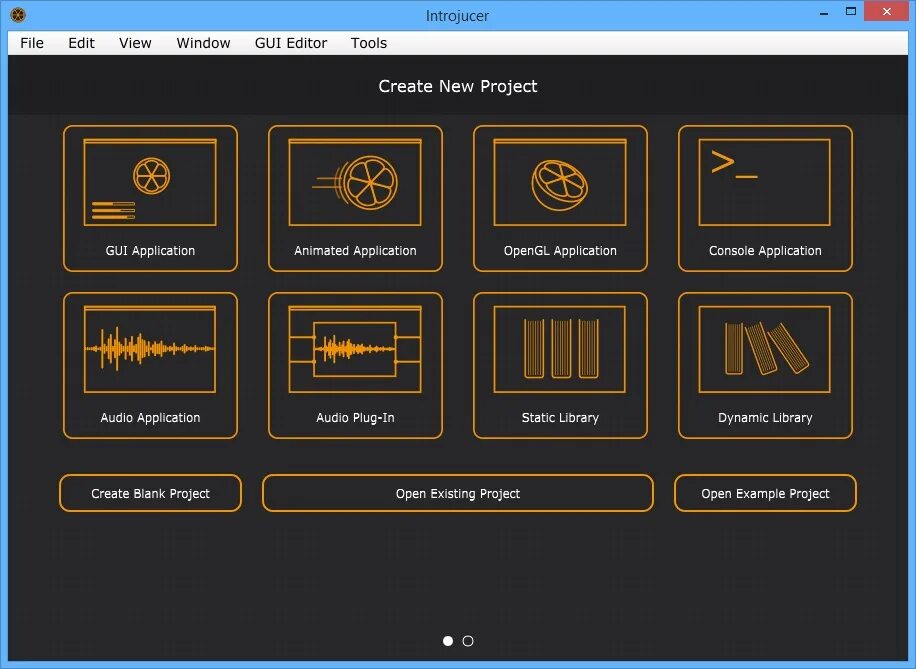The image size is (916, 669).
Task: Click Open Existing Project button
Action: [x=458, y=493]
